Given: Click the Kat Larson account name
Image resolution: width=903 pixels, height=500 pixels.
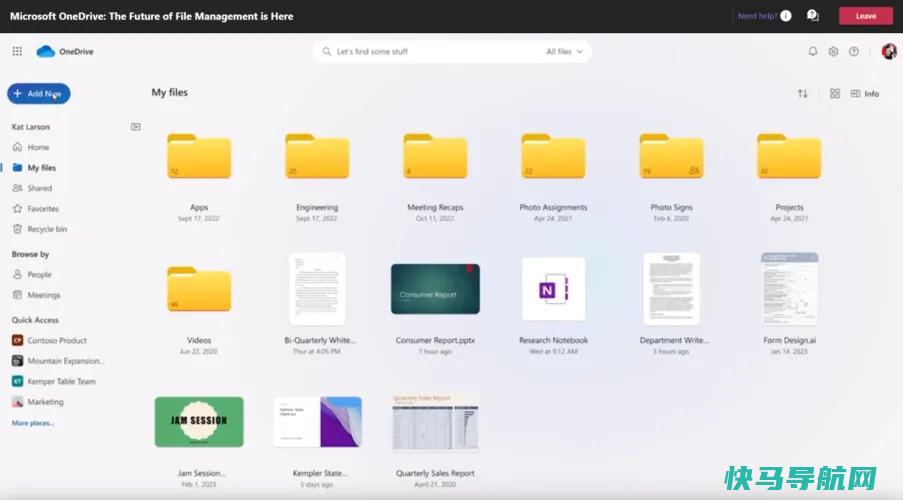Looking at the screenshot, I should click(31, 127).
